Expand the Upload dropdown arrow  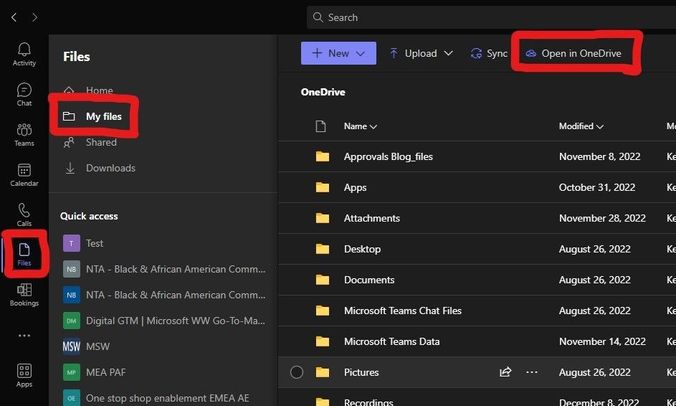[448, 53]
